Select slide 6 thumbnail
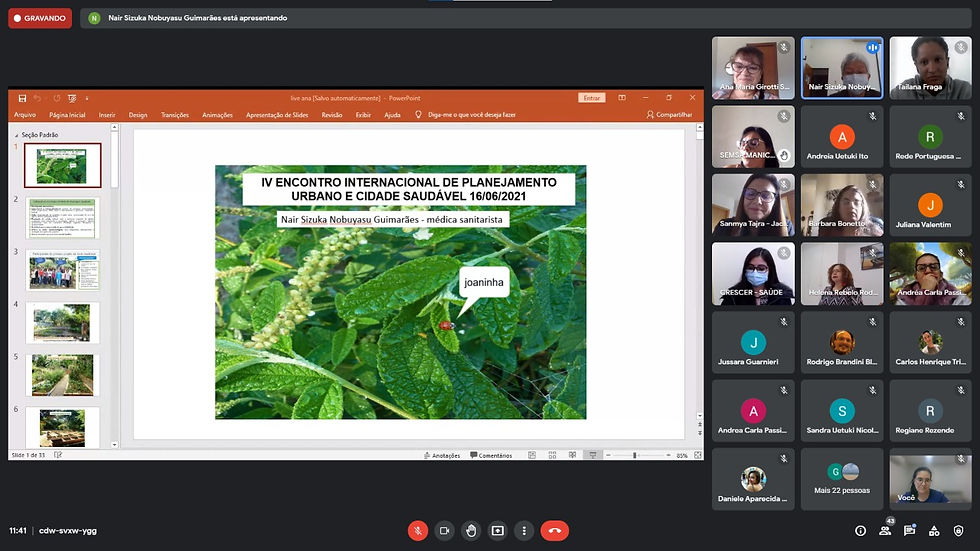 (x=62, y=427)
